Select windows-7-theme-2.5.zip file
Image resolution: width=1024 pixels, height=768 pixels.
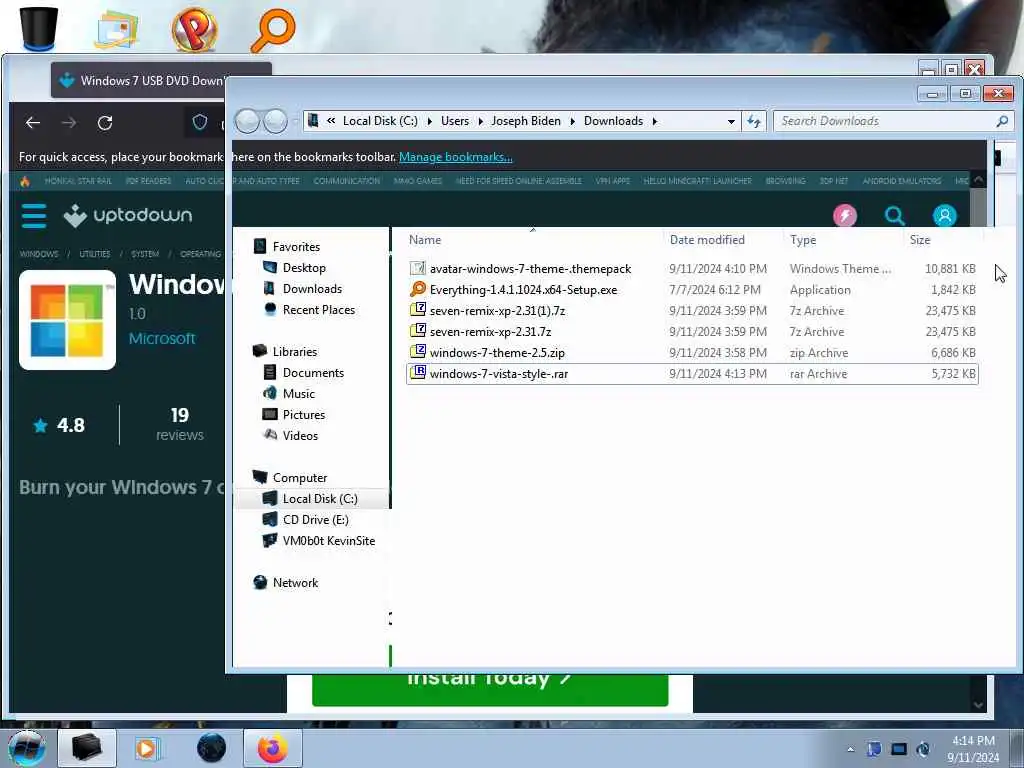(692, 353)
